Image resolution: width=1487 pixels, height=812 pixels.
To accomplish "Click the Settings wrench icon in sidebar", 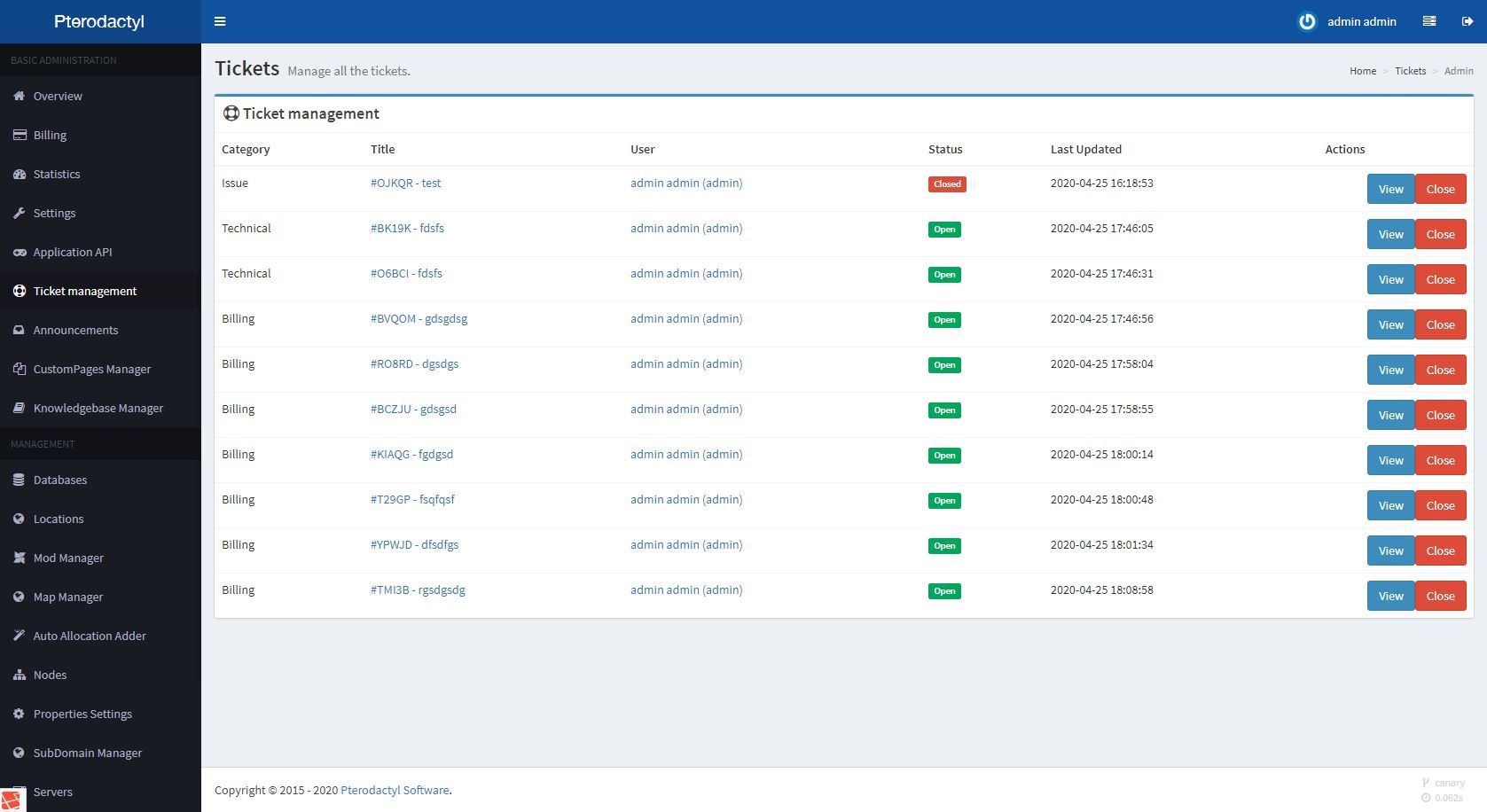I will (x=20, y=213).
